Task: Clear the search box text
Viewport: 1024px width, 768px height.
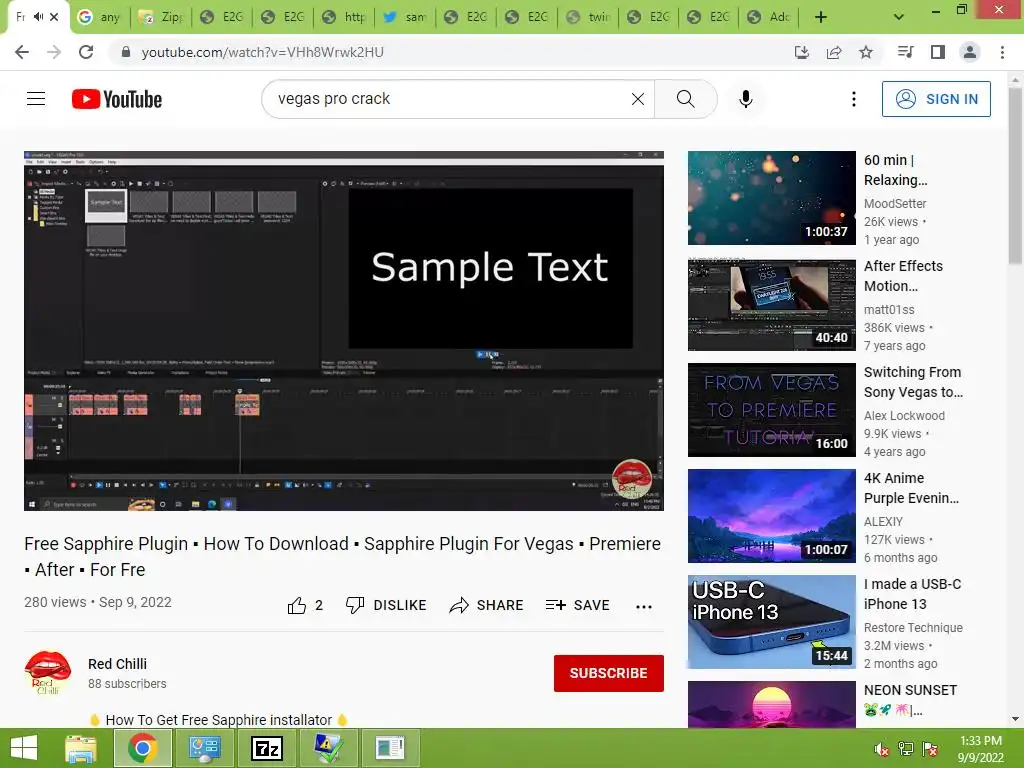Action: coord(638,99)
